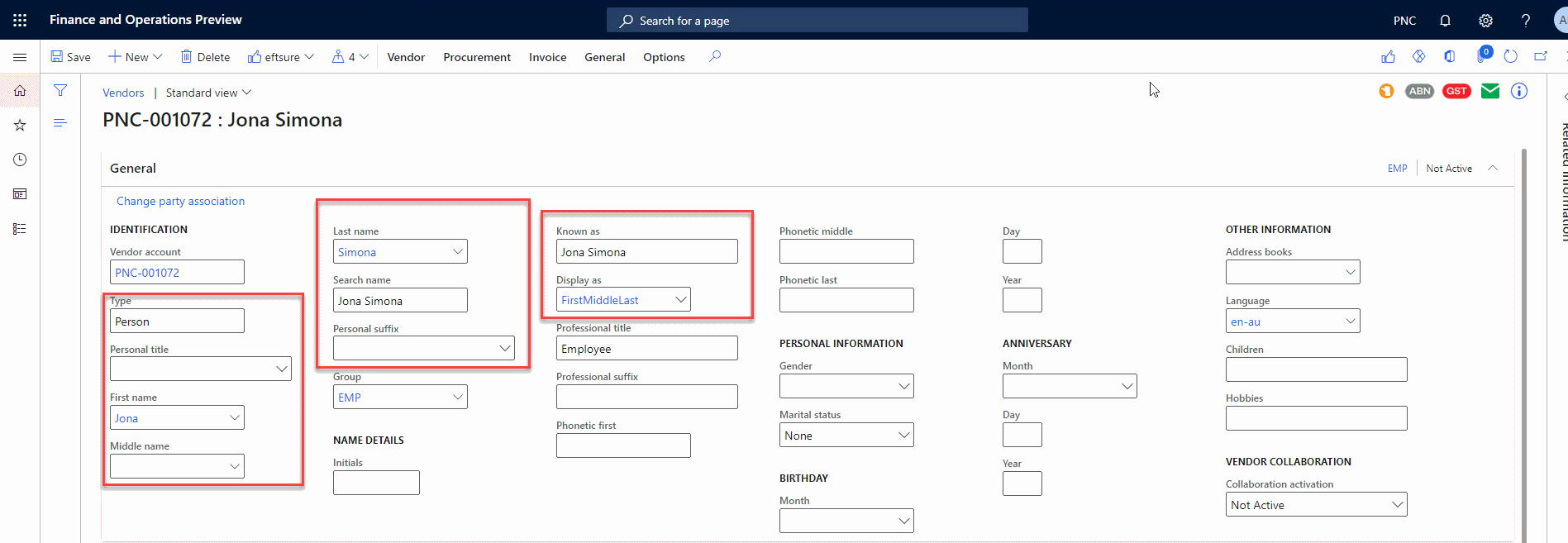This screenshot has height=543, width=1568.
Task: Open the help question mark
Action: click(x=1526, y=21)
